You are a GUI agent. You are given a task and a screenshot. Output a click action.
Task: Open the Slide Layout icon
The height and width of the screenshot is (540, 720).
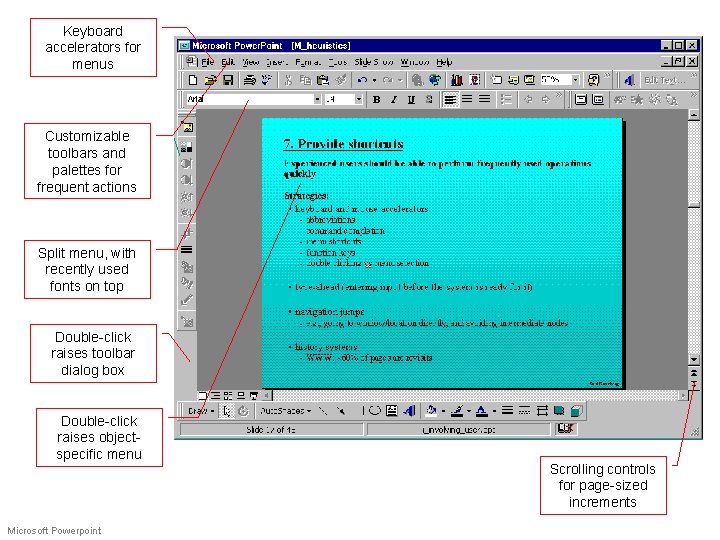513,80
